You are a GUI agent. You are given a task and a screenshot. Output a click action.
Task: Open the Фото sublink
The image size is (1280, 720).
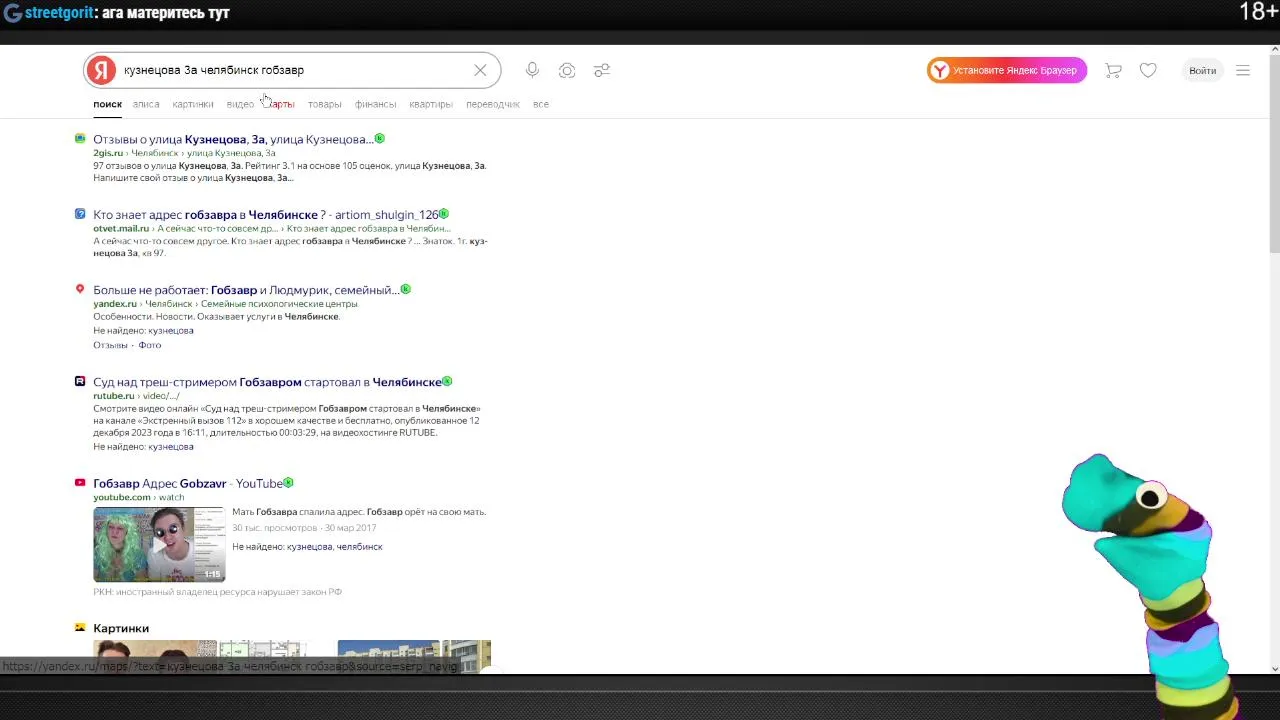149,345
